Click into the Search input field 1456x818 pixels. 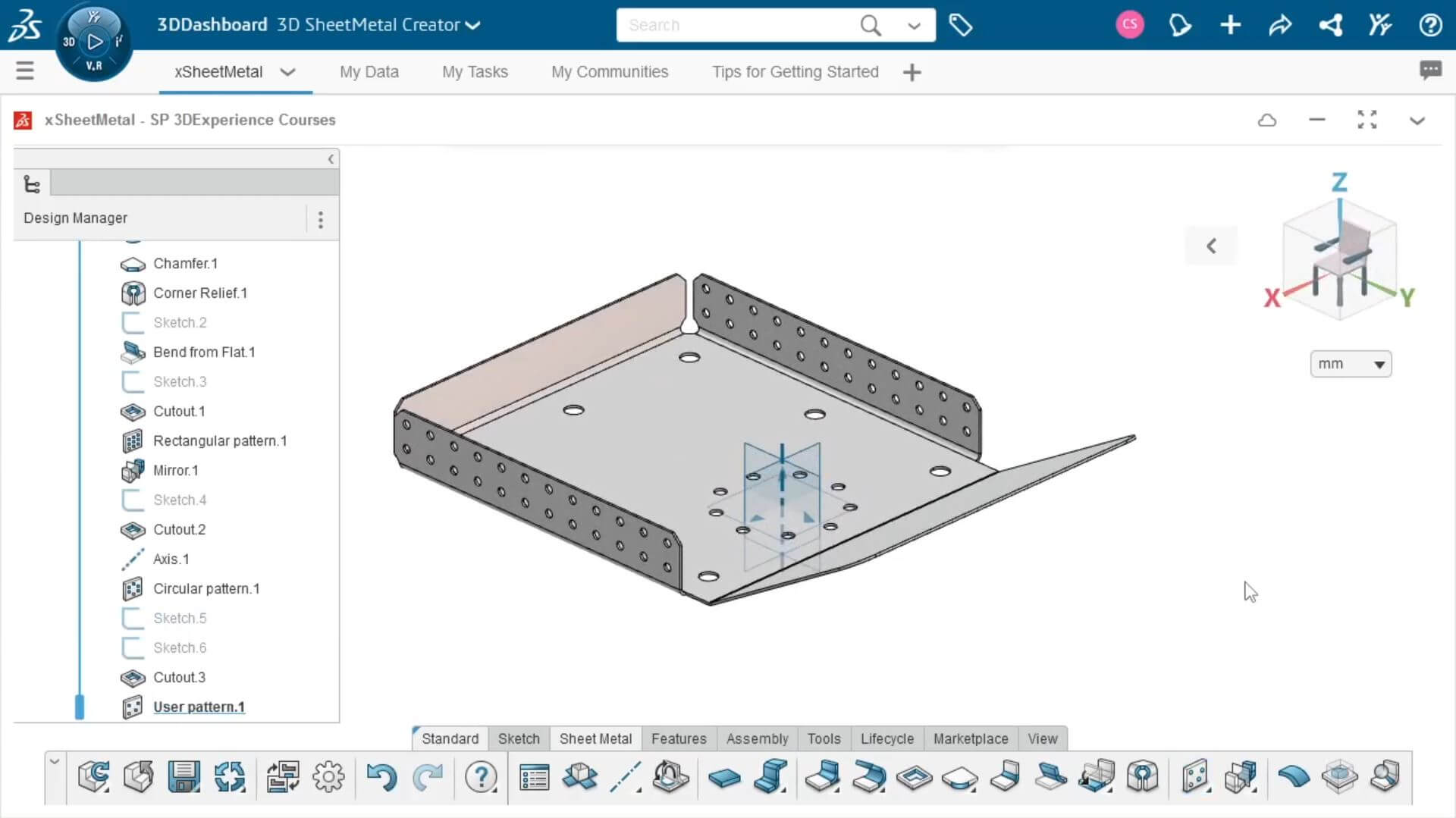(x=739, y=25)
